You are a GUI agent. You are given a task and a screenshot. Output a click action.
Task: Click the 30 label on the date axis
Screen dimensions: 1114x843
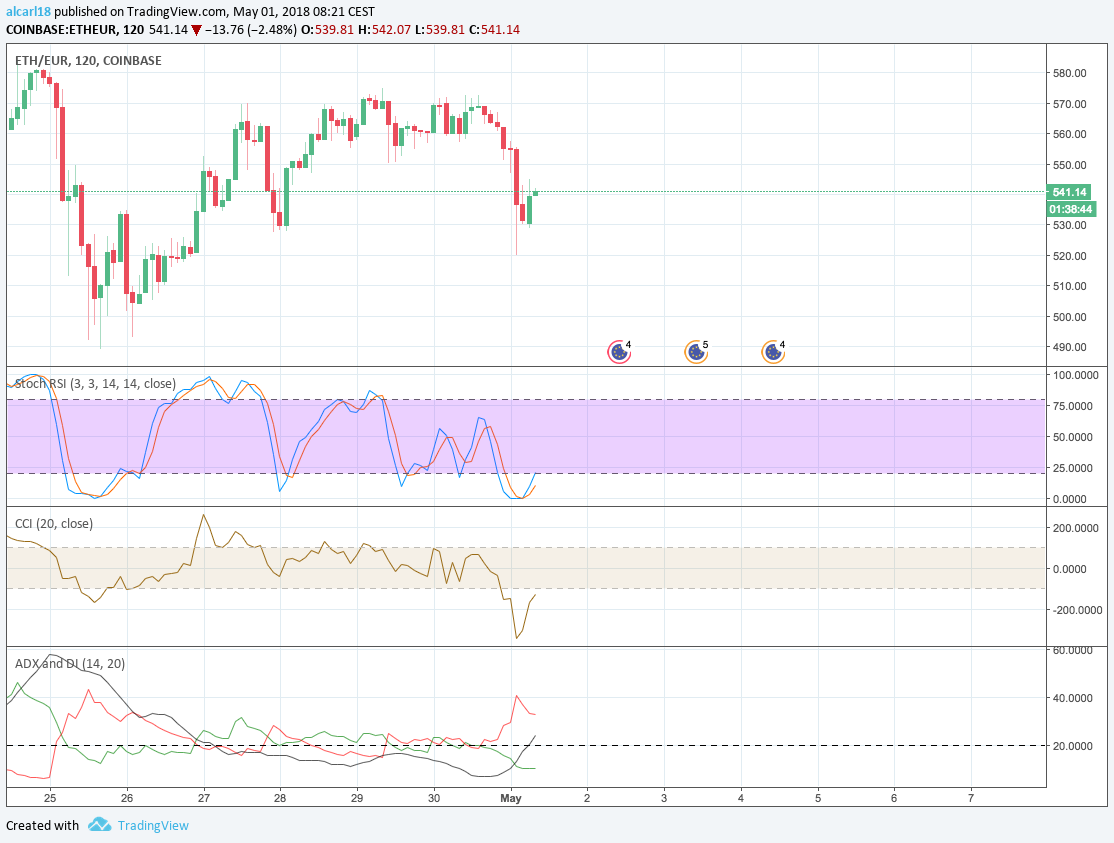point(434,798)
